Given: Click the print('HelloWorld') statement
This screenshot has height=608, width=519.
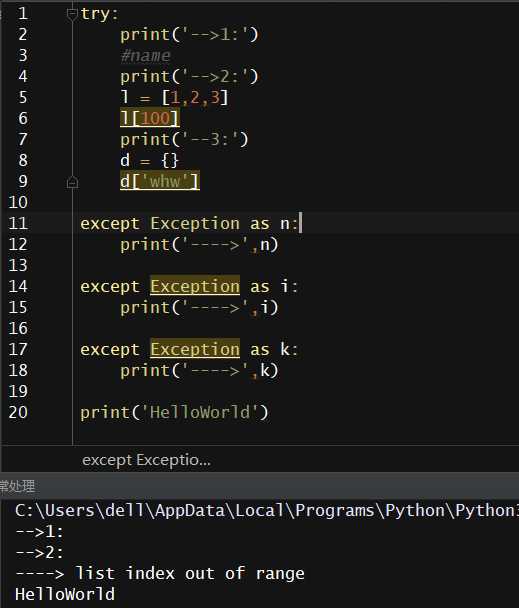Looking at the screenshot, I should [x=174, y=412].
